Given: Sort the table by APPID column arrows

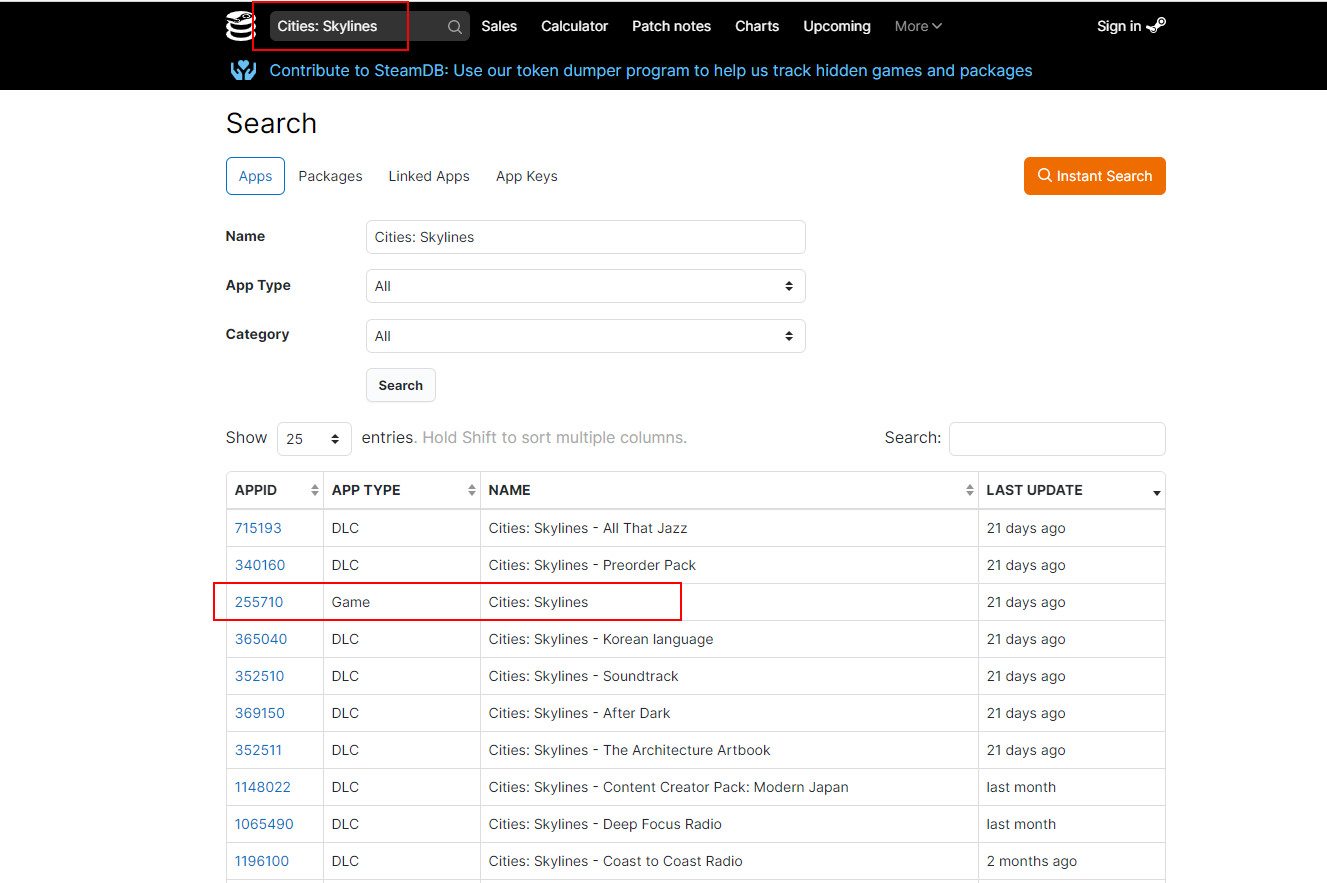Looking at the screenshot, I should coord(315,490).
